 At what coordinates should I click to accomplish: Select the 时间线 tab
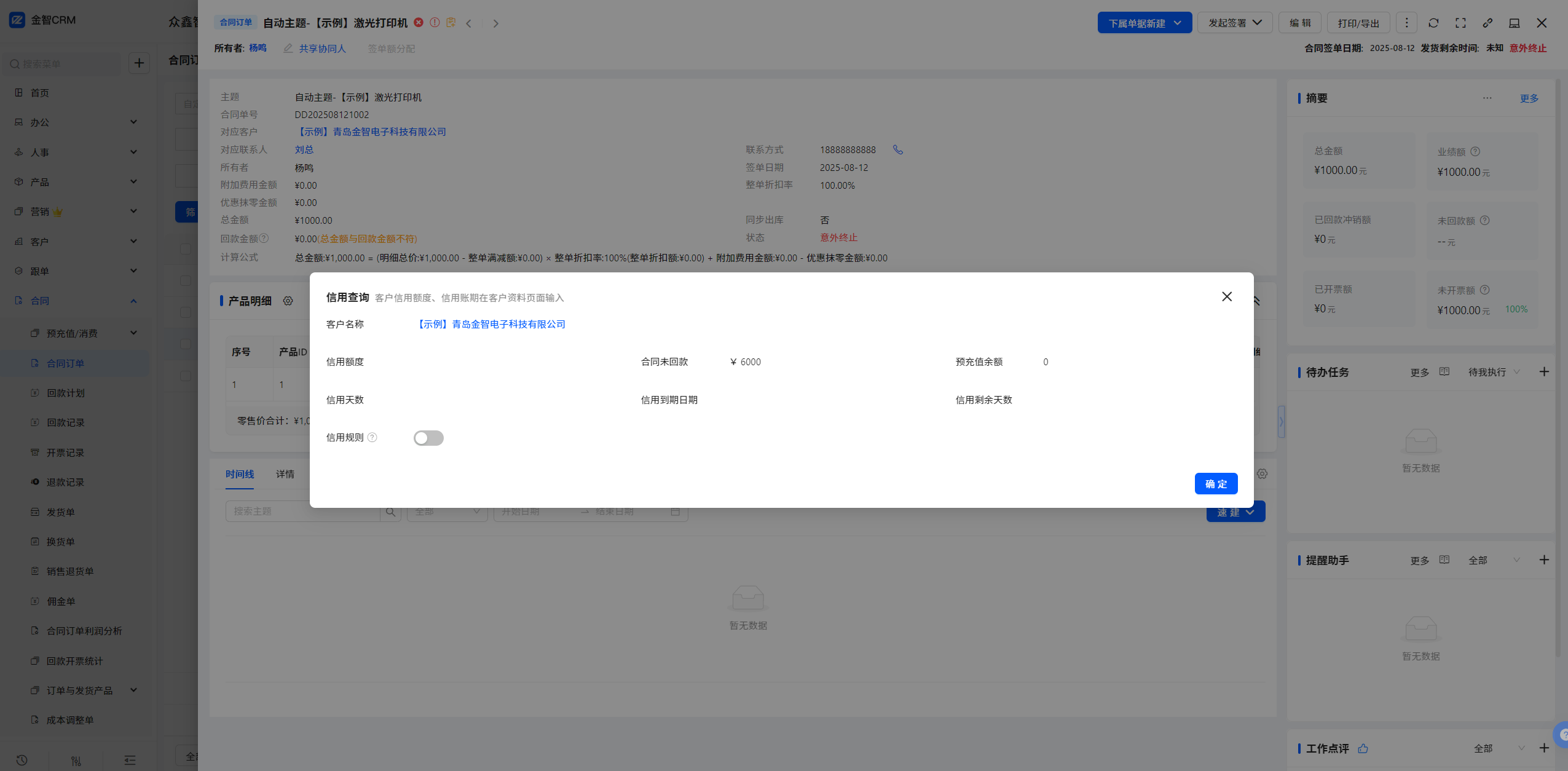(240, 474)
